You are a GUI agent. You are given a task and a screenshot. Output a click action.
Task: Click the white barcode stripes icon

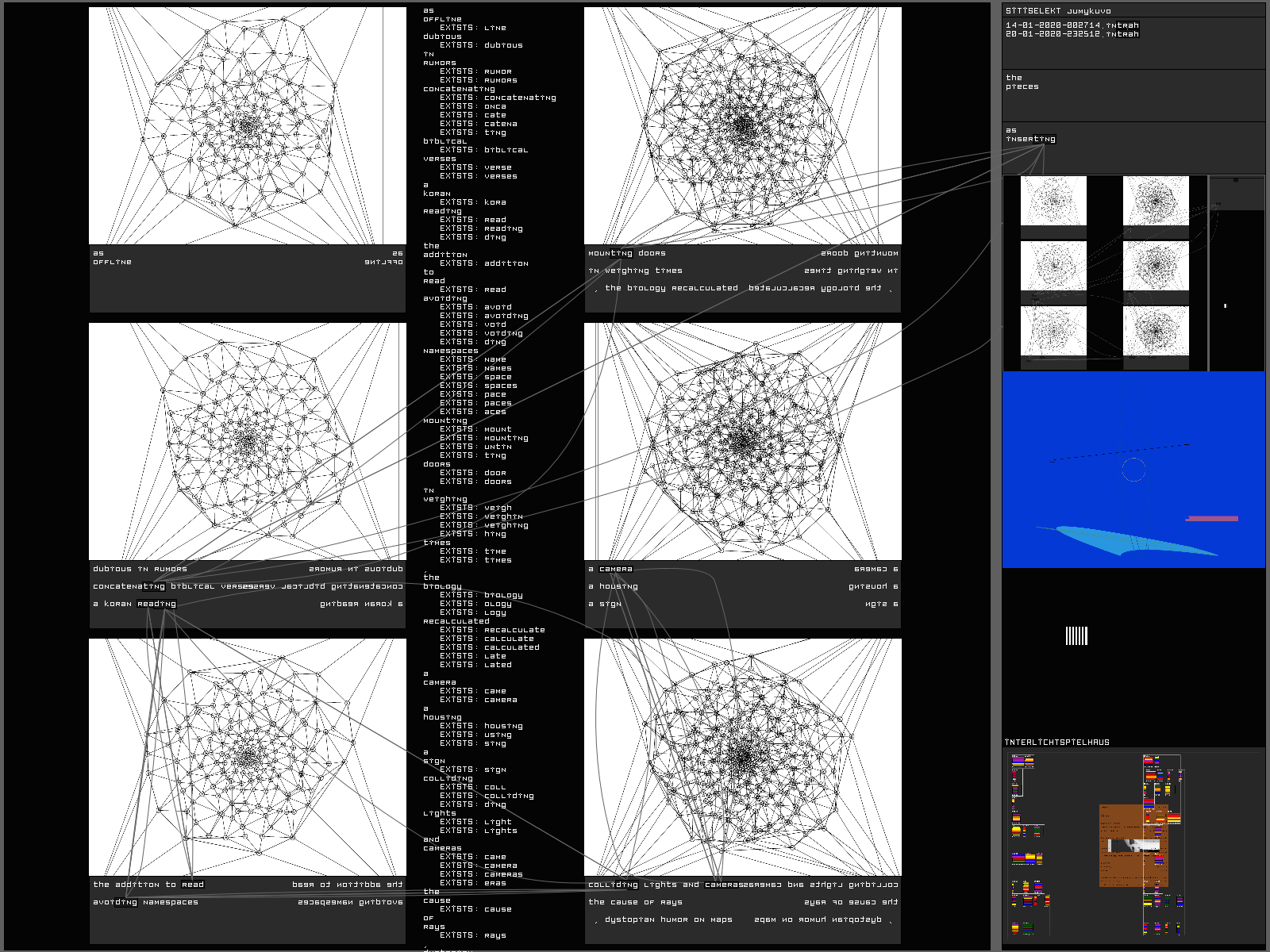pyautogui.click(x=1076, y=635)
